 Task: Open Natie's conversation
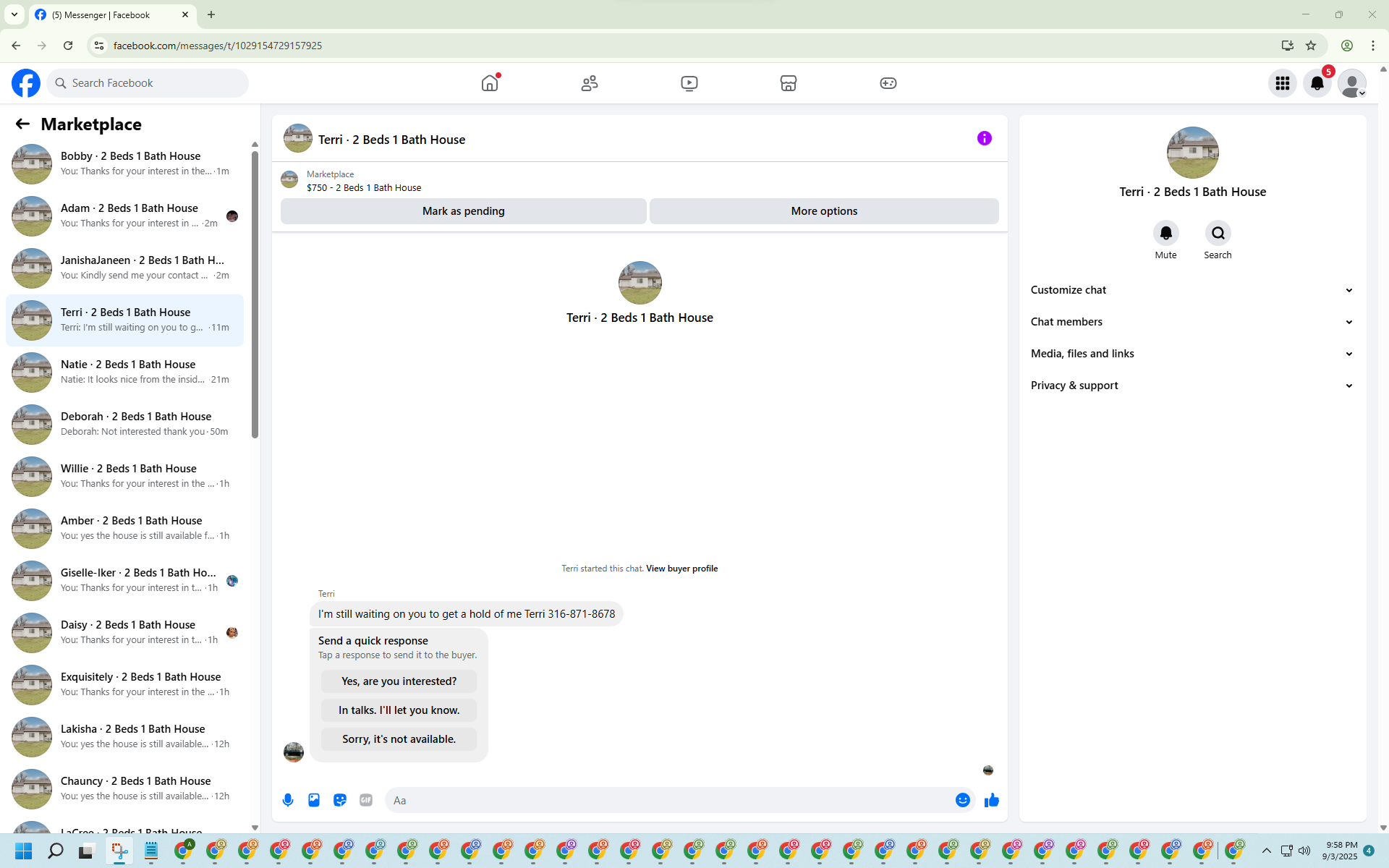[124, 372]
